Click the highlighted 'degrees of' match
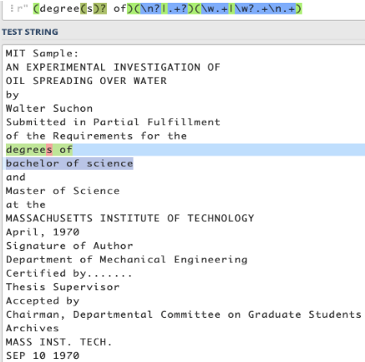 click(39, 150)
